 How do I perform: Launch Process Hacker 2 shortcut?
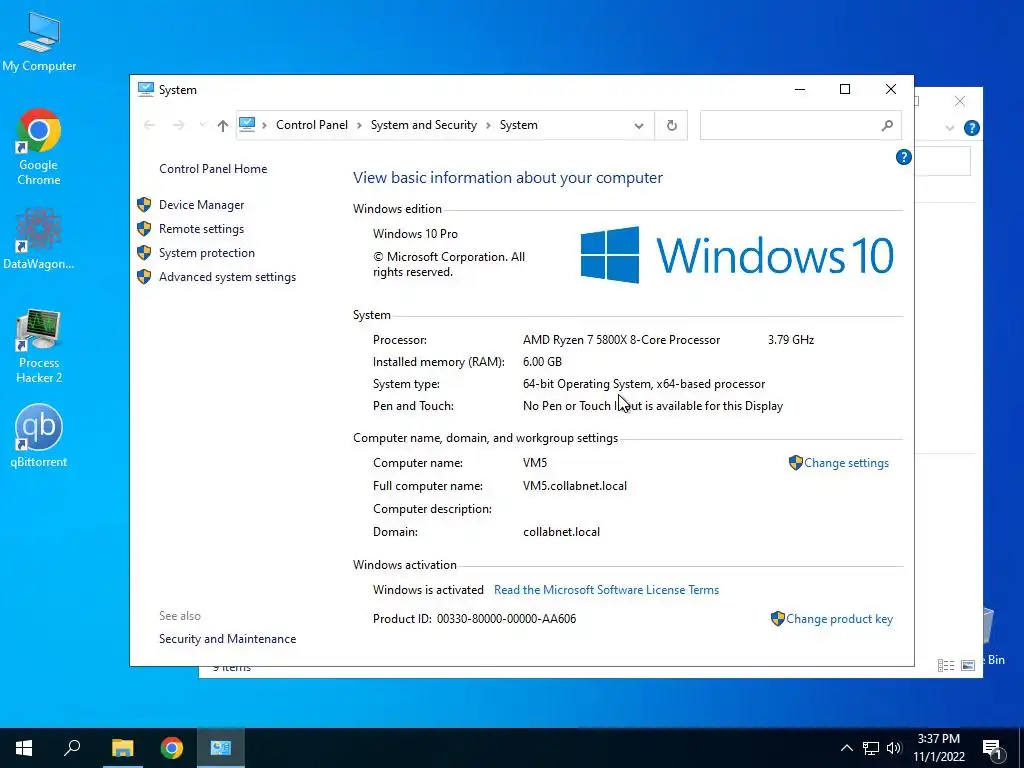pos(39,346)
